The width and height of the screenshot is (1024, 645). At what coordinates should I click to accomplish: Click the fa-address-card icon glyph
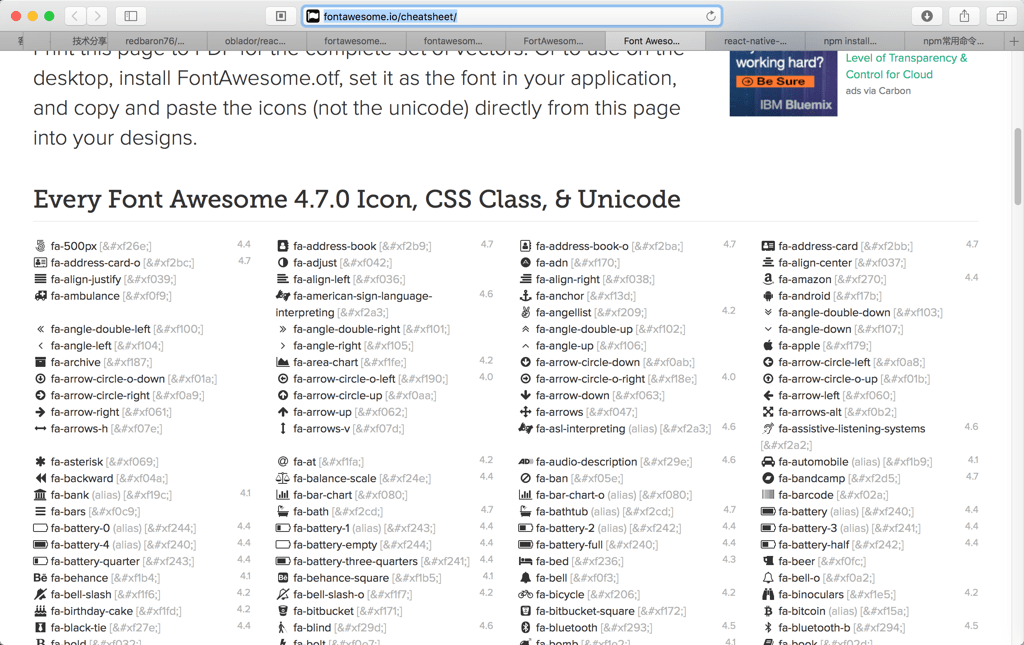pyautogui.click(x=768, y=246)
